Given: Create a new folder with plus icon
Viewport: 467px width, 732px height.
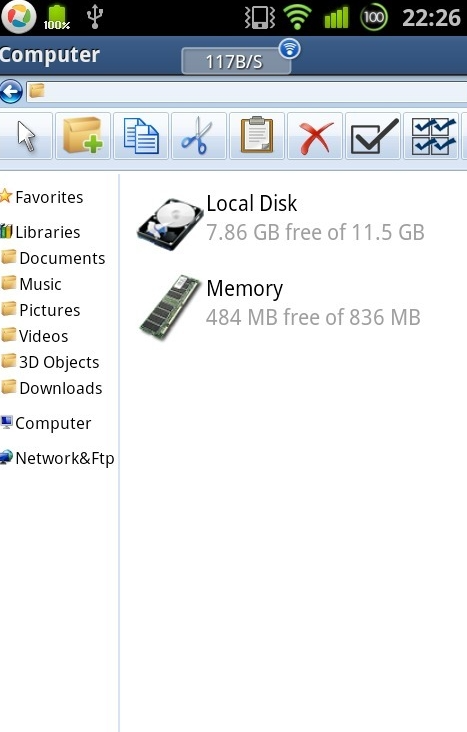Looking at the screenshot, I should coord(83,136).
